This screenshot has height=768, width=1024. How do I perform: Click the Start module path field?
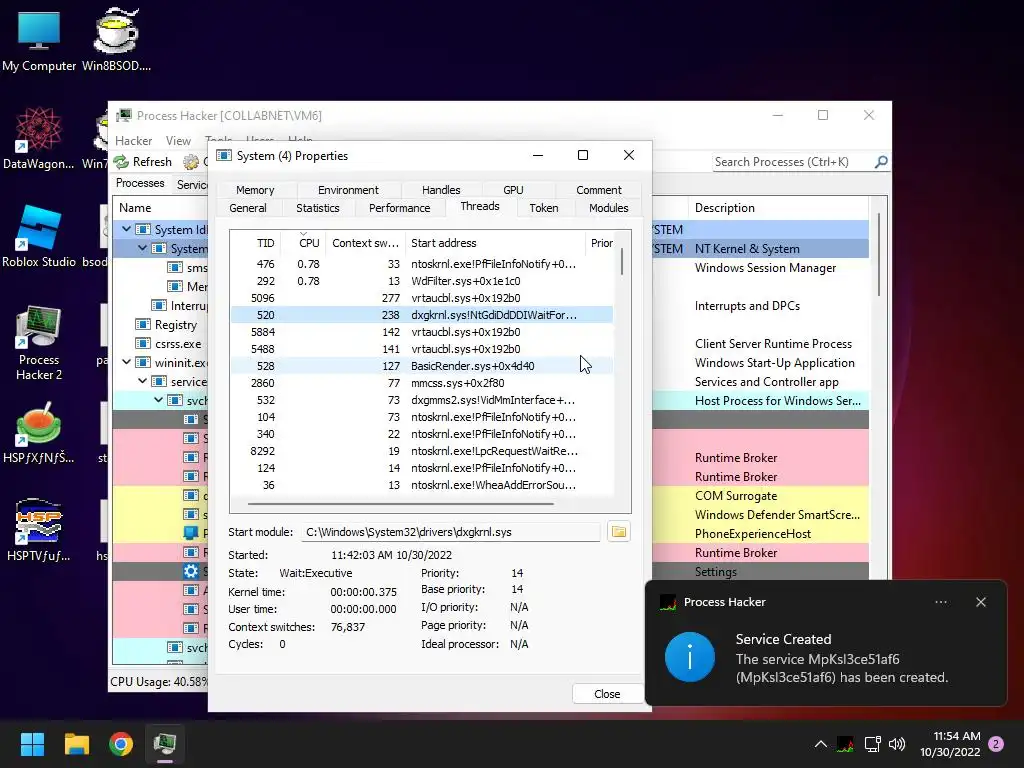pyautogui.click(x=450, y=532)
